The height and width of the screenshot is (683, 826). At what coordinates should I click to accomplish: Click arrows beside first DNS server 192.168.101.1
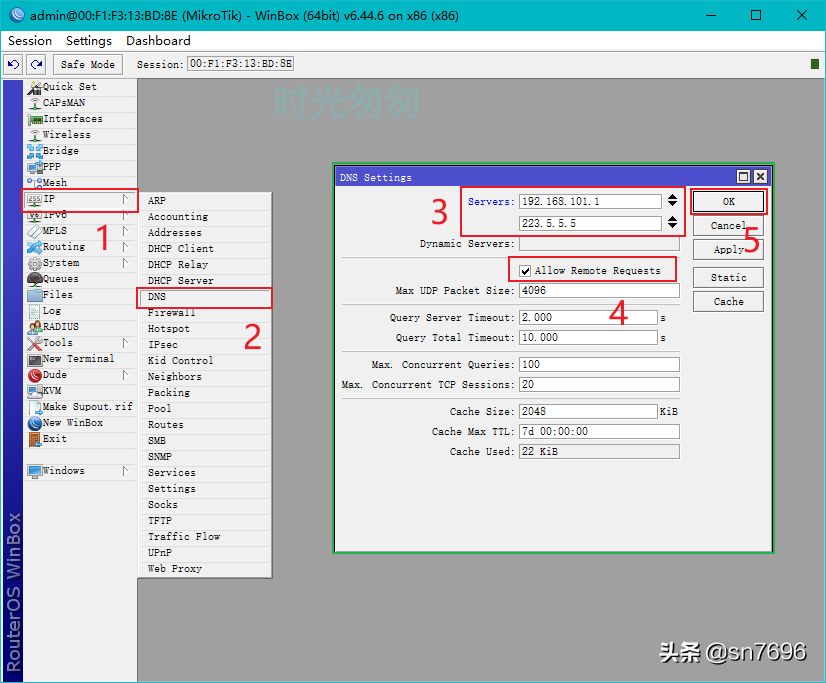pos(672,201)
